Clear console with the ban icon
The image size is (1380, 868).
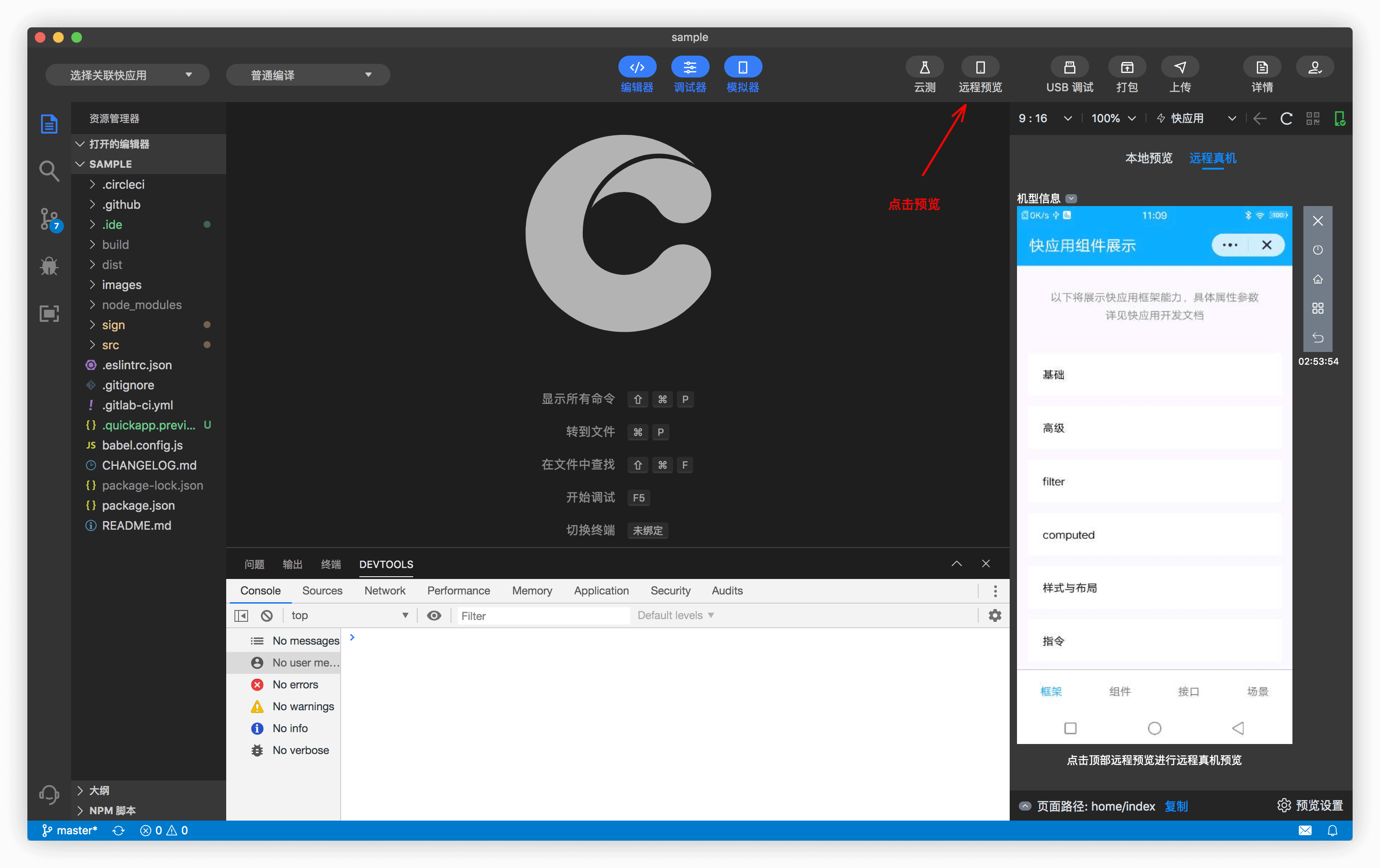(266, 615)
